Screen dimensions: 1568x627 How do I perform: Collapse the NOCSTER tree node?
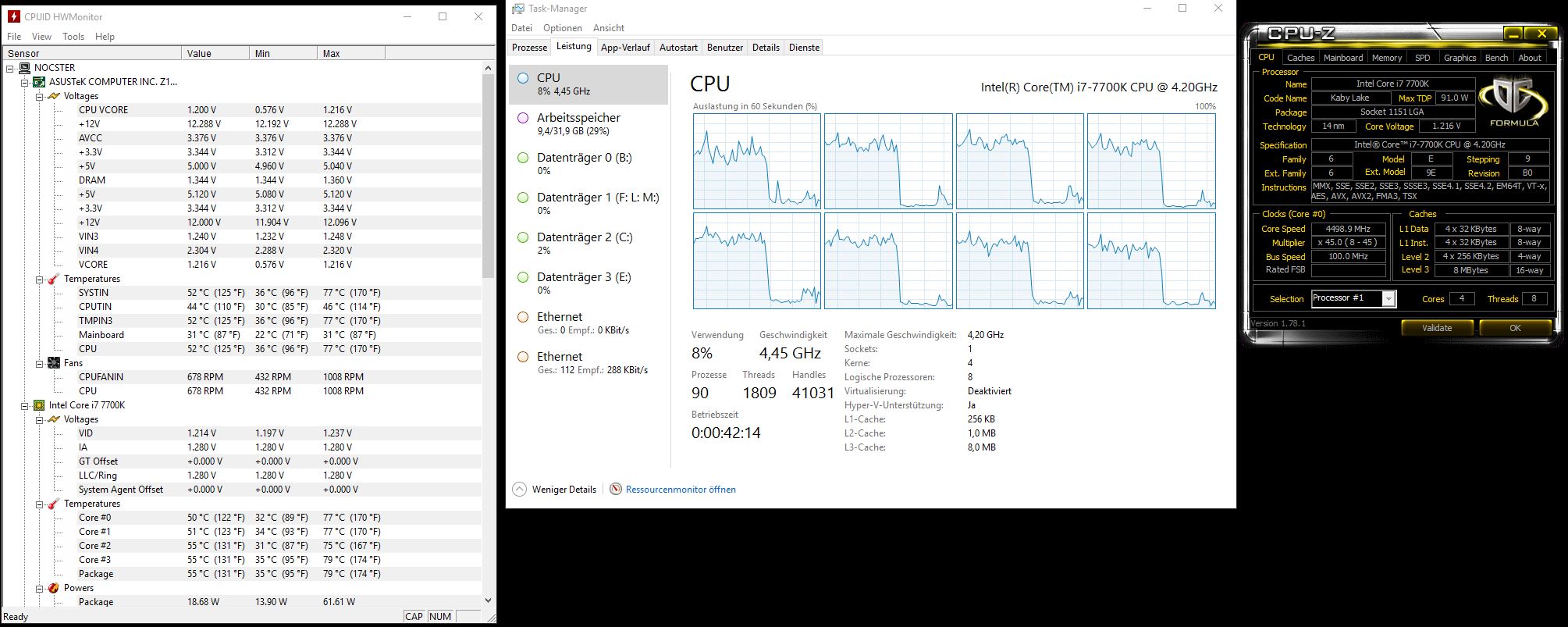(10, 68)
